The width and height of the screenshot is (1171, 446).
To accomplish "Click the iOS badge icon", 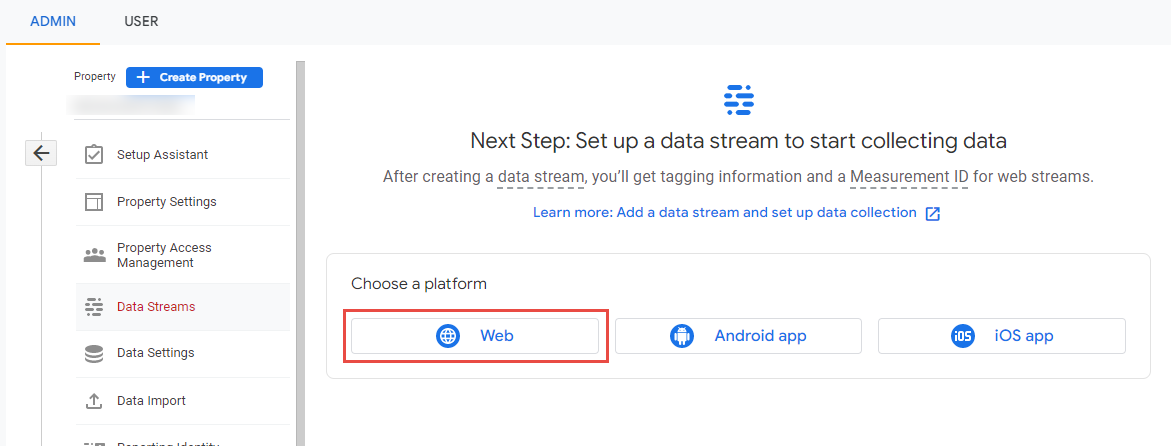I will coord(962,336).
